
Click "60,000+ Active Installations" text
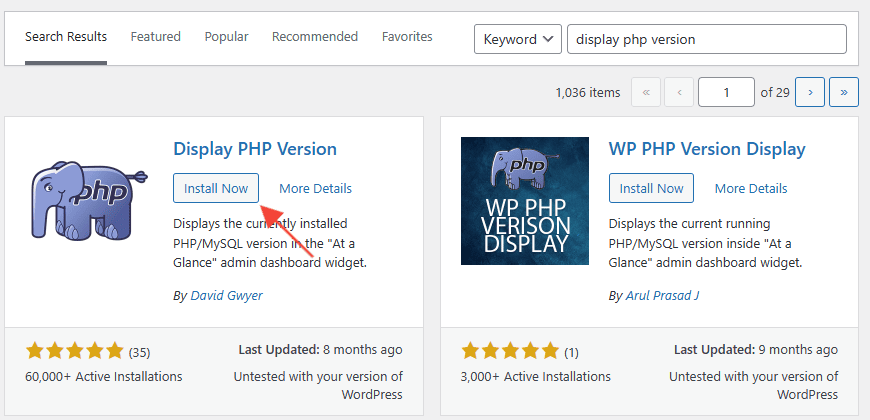[x=104, y=376]
